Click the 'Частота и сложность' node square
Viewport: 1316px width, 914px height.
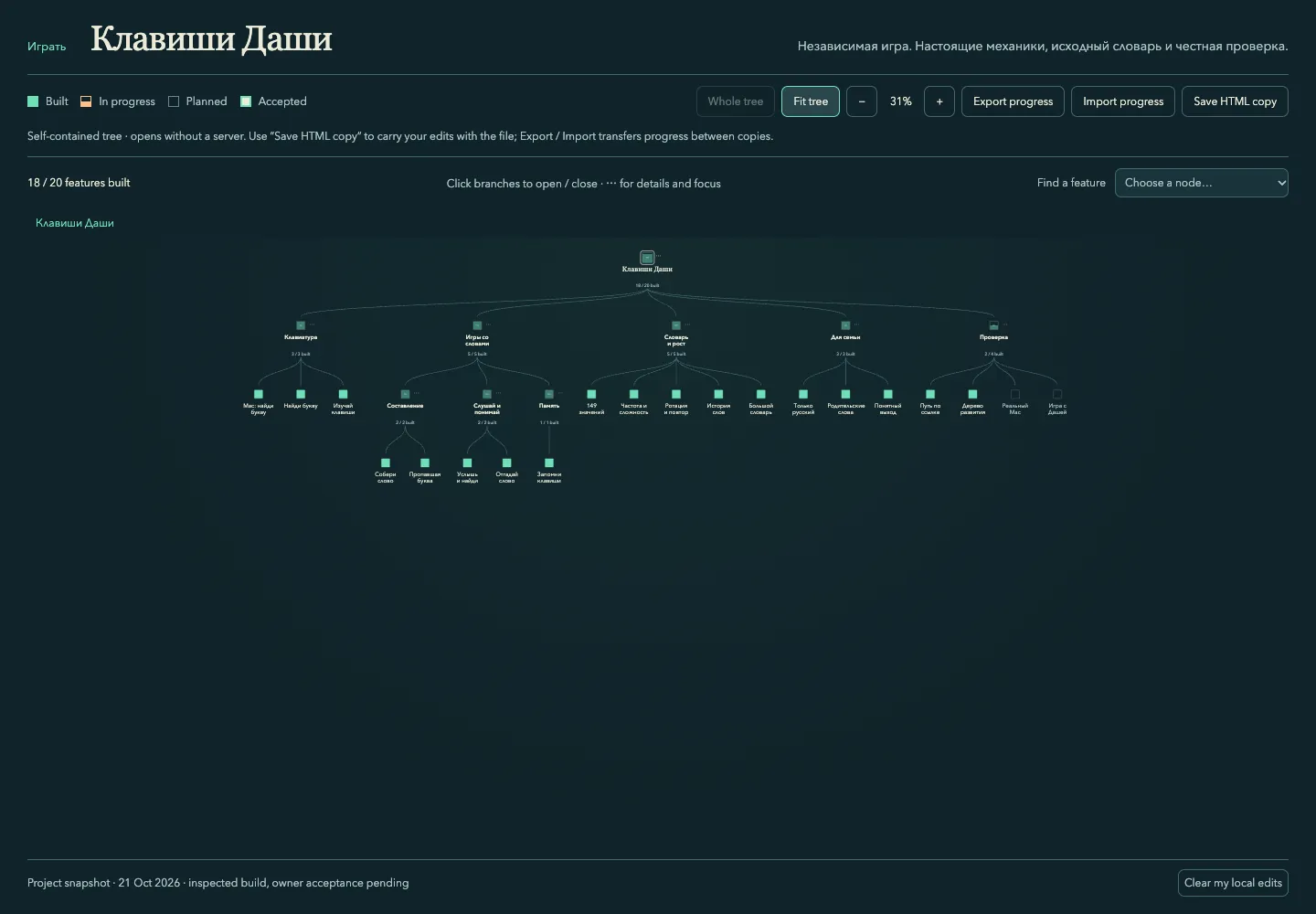(634, 394)
